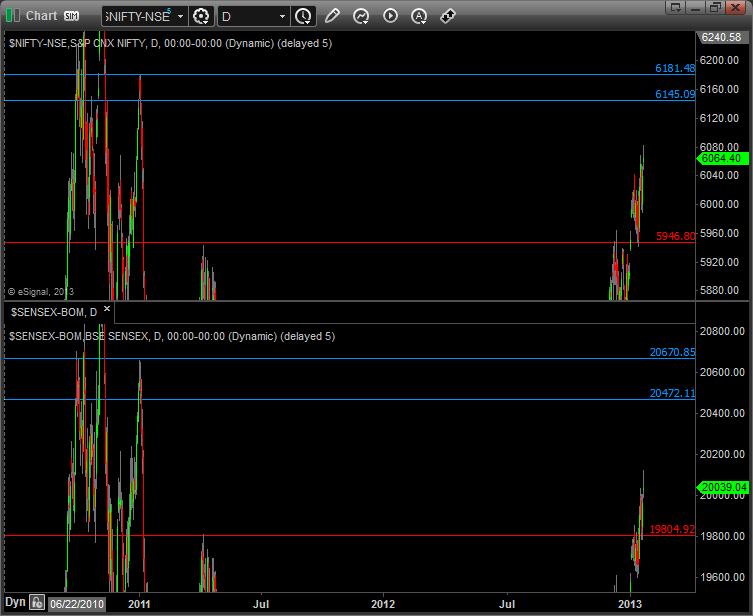Click the 5880.00 NIFTY price axis label
The image size is (753, 616).
(719, 290)
